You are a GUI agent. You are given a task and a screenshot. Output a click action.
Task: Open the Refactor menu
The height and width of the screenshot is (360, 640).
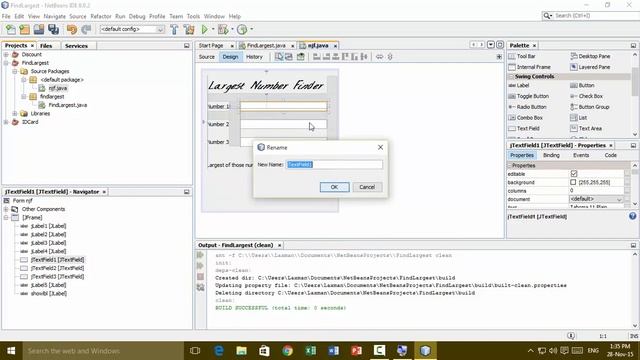pyautogui.click(x=101, y=16)
